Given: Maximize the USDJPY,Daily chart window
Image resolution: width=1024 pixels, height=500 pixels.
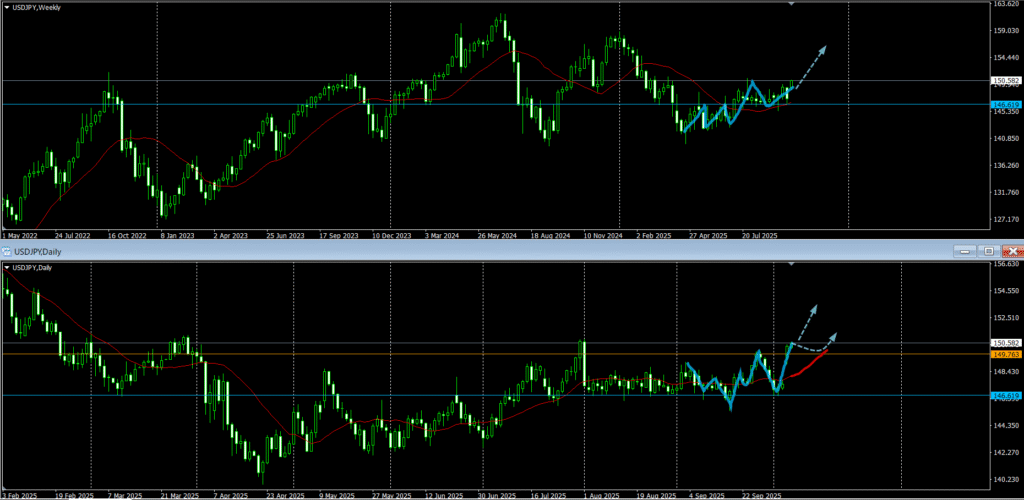Looking at the screenshot, I should coord(988,251).
